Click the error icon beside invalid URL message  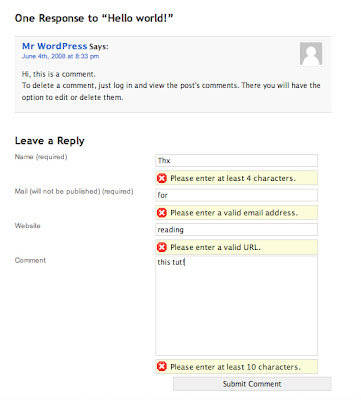pos(162,247)
